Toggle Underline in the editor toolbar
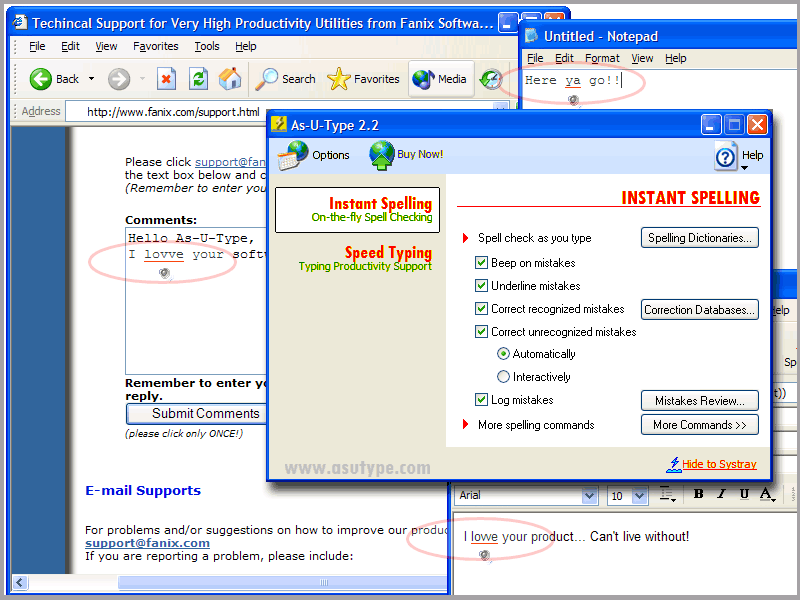The height and width of the screenshot is (600, 800). tap(744, 494)
